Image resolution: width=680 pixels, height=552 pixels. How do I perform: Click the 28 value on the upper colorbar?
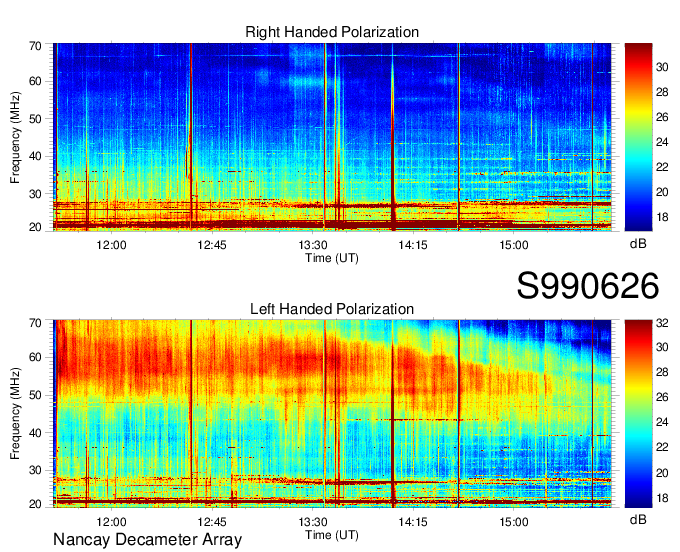point(662,92)
